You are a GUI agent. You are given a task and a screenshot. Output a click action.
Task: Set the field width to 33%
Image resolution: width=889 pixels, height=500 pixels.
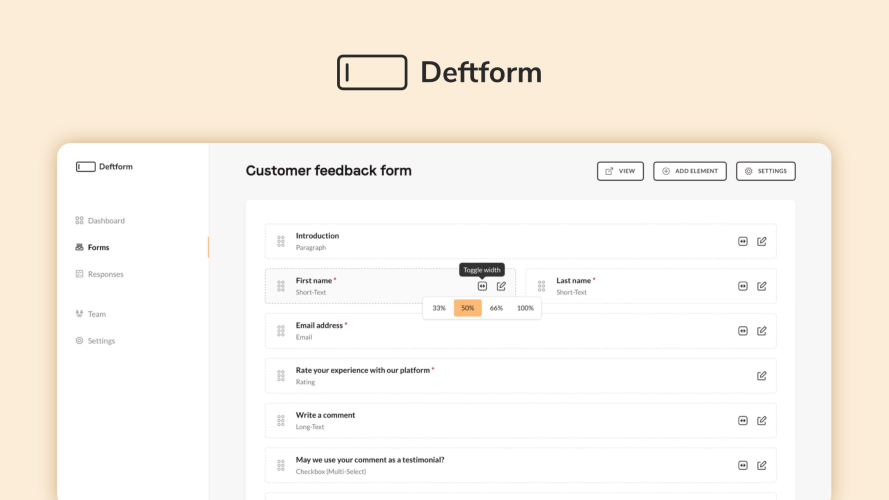coord(439,308)
